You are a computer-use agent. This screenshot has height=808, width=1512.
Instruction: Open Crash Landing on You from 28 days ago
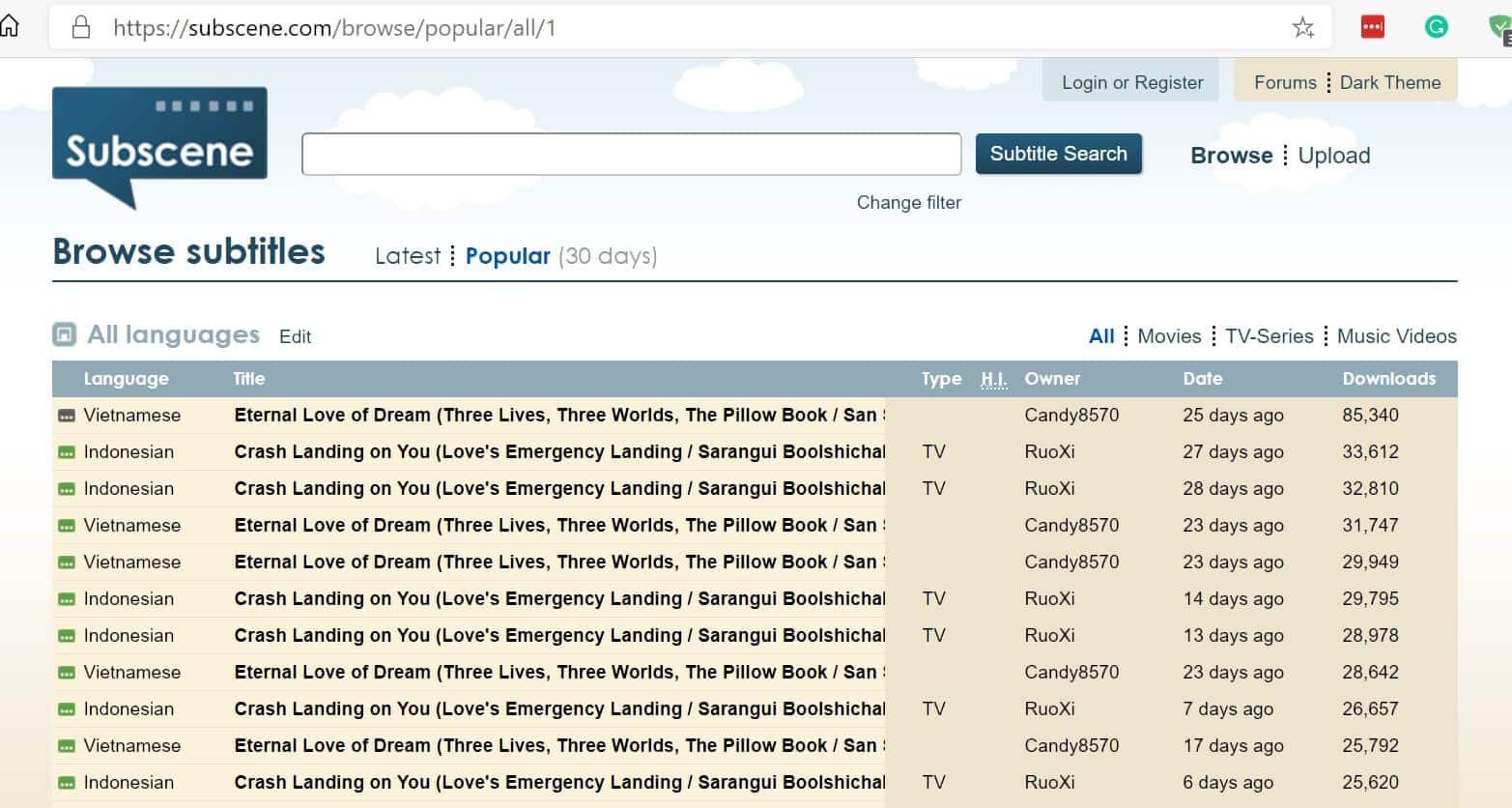559,488
